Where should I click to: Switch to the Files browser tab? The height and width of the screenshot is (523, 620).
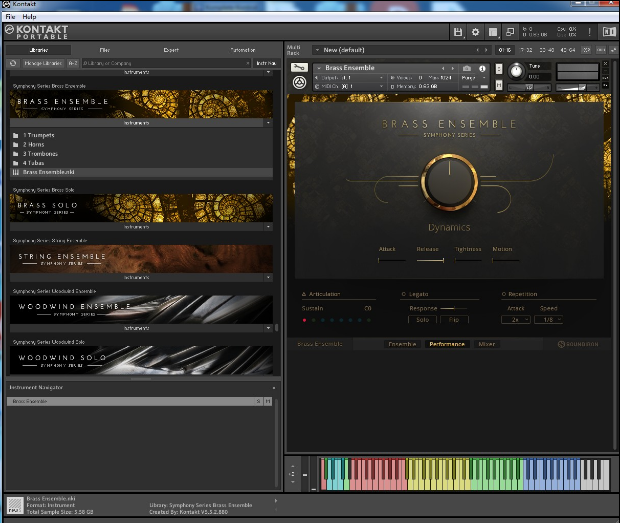pos(105,50)
